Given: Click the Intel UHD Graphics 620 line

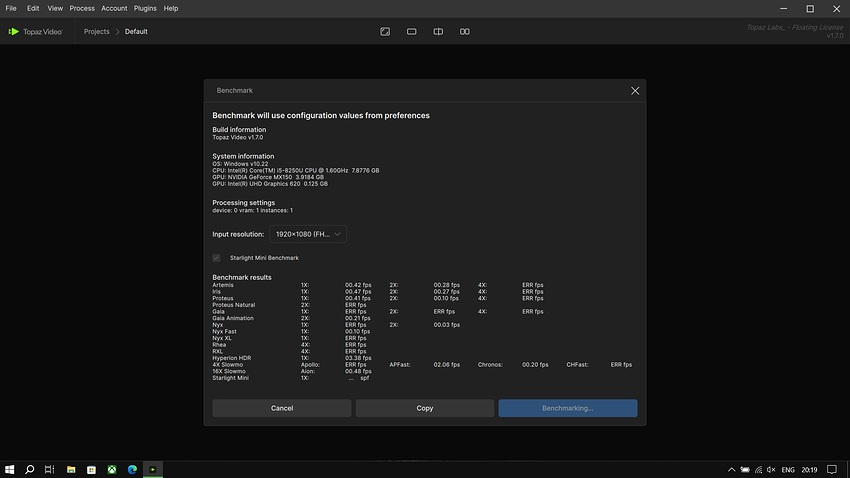Looking at the screenshot, I should point(270,184).
